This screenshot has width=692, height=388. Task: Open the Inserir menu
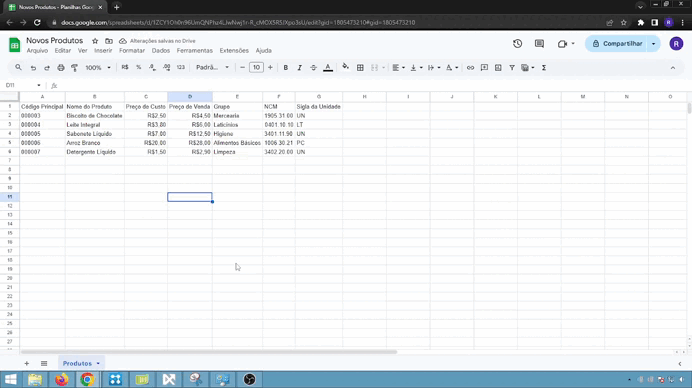103,50
